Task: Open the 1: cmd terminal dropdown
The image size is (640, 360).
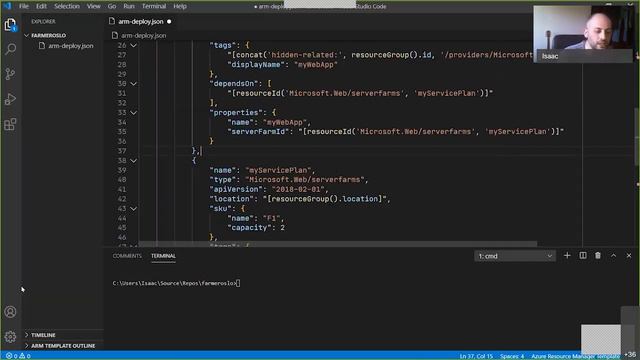Action: [515, 256]
